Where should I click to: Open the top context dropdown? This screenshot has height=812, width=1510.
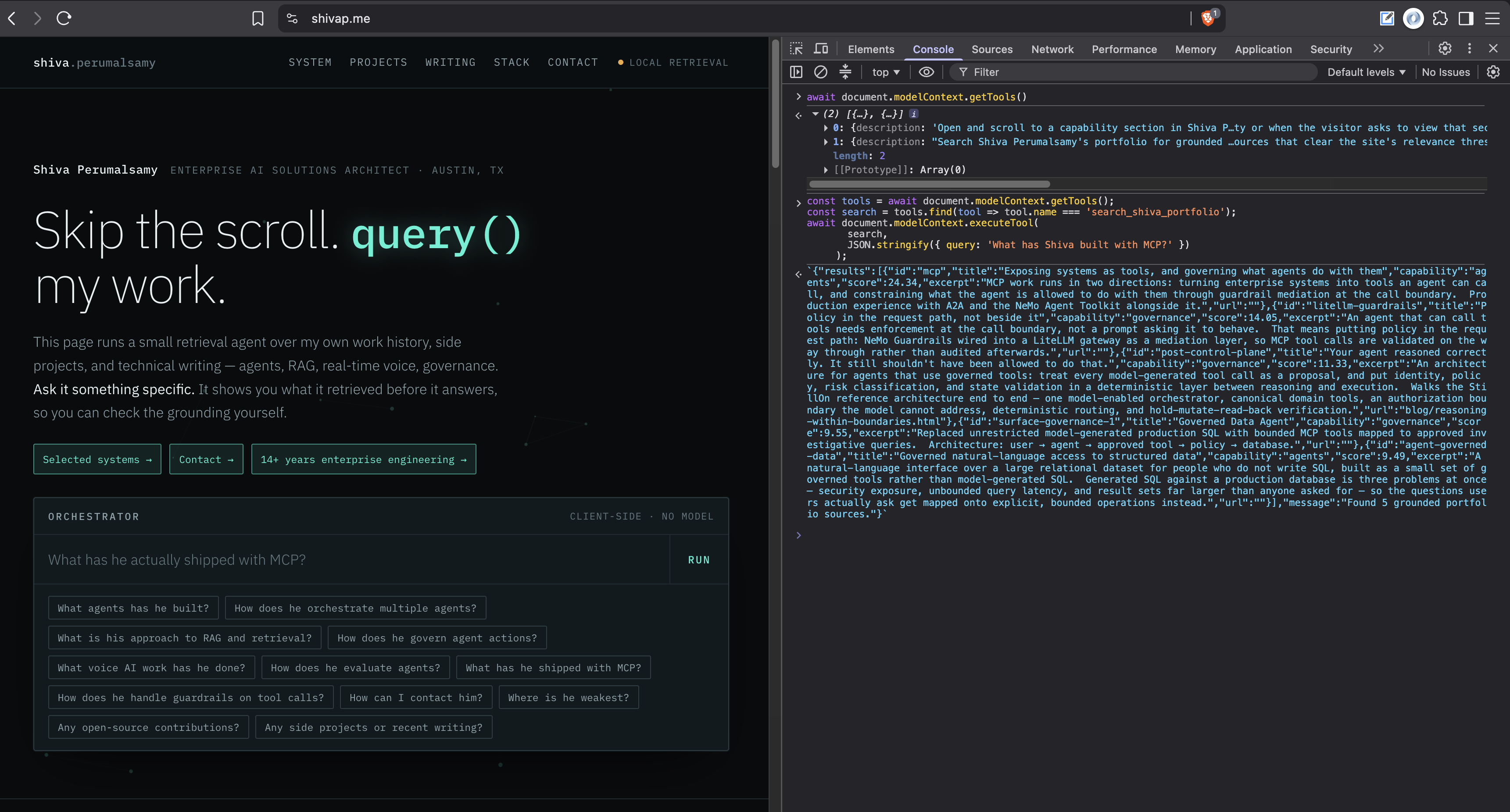coord(886,72)
